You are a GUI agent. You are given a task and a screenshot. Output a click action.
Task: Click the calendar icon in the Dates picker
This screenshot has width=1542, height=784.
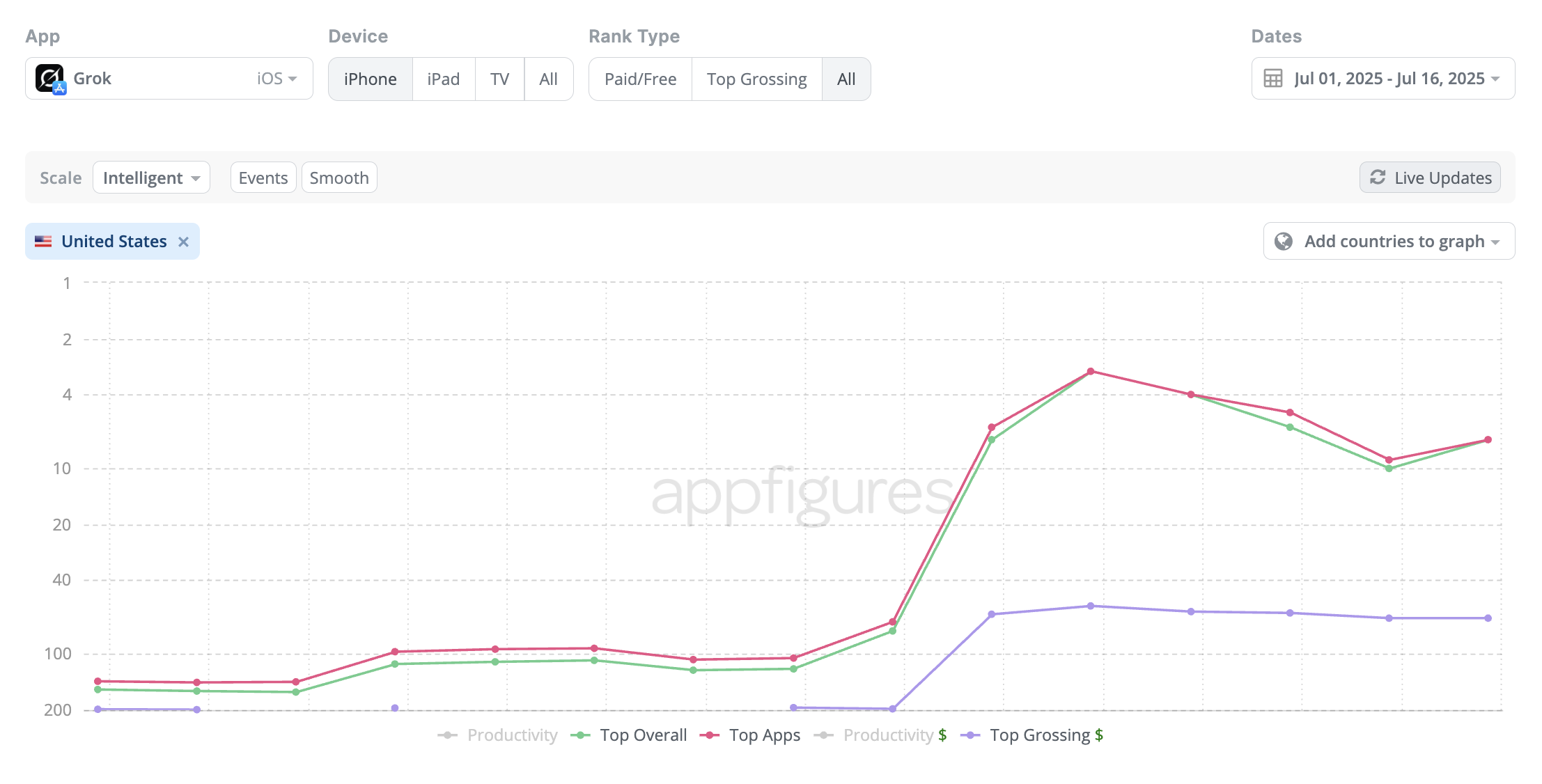pyautogui.click(x=1272, y=79)
